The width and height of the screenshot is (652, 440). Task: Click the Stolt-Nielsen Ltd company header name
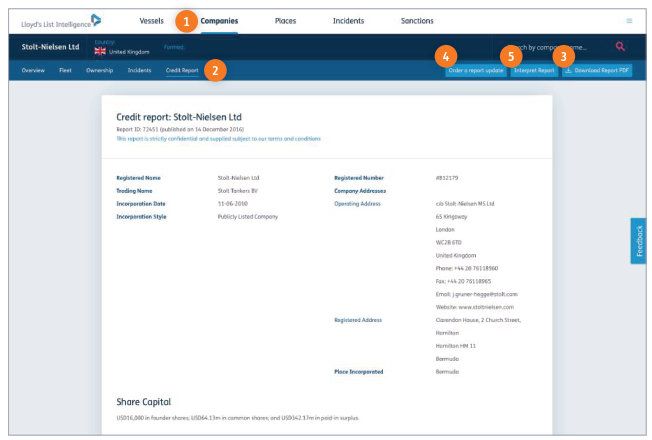pyautogui.click(x=50, y=47)
